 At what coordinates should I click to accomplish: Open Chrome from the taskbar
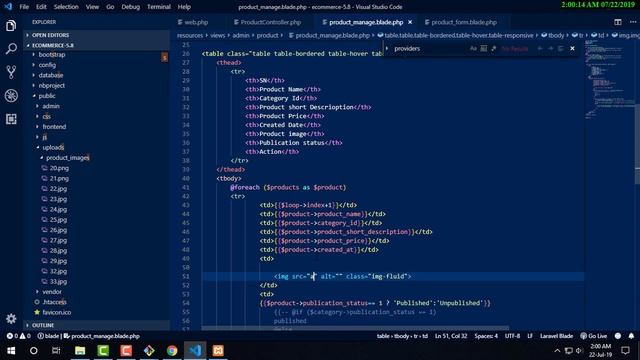coord(172,351)
